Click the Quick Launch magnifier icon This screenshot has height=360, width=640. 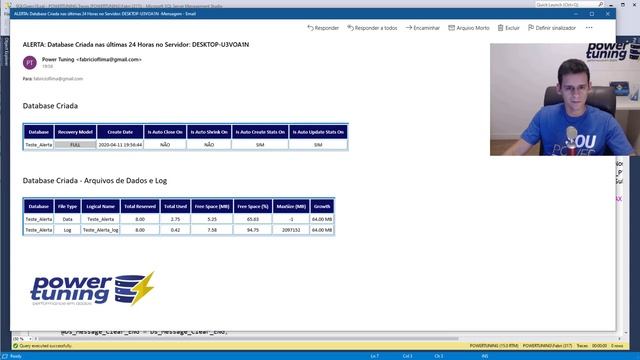[x=600, y=4]
